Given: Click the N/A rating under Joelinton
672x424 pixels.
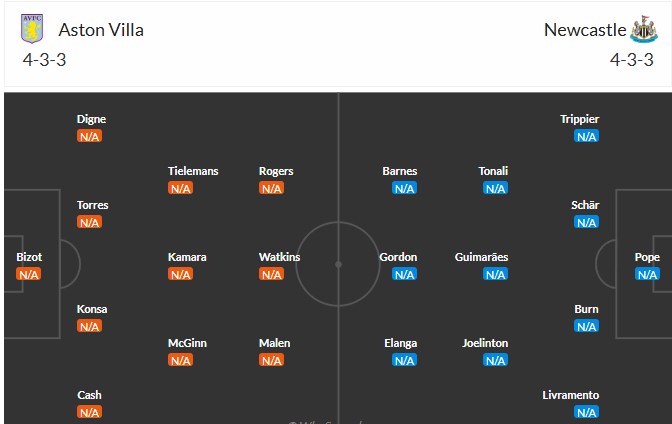Looking at the screenshot, I should click(496, 360).
